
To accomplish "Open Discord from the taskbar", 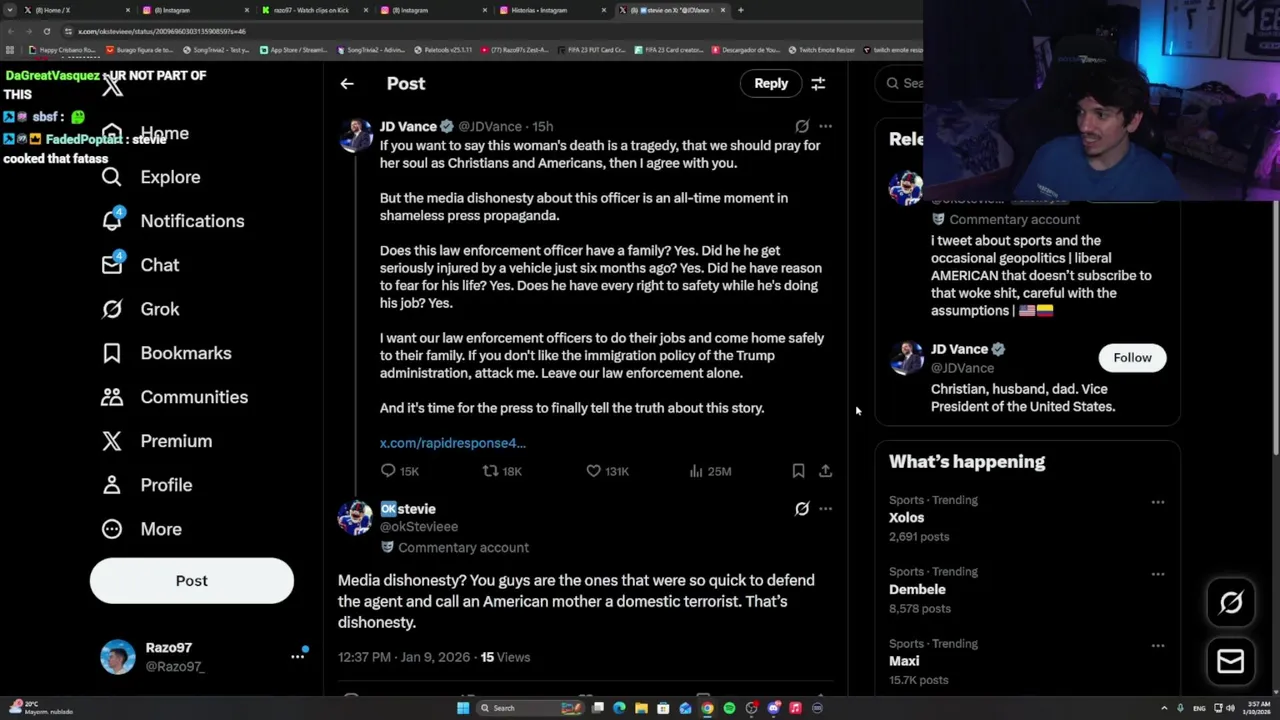I will pos(773,708).
